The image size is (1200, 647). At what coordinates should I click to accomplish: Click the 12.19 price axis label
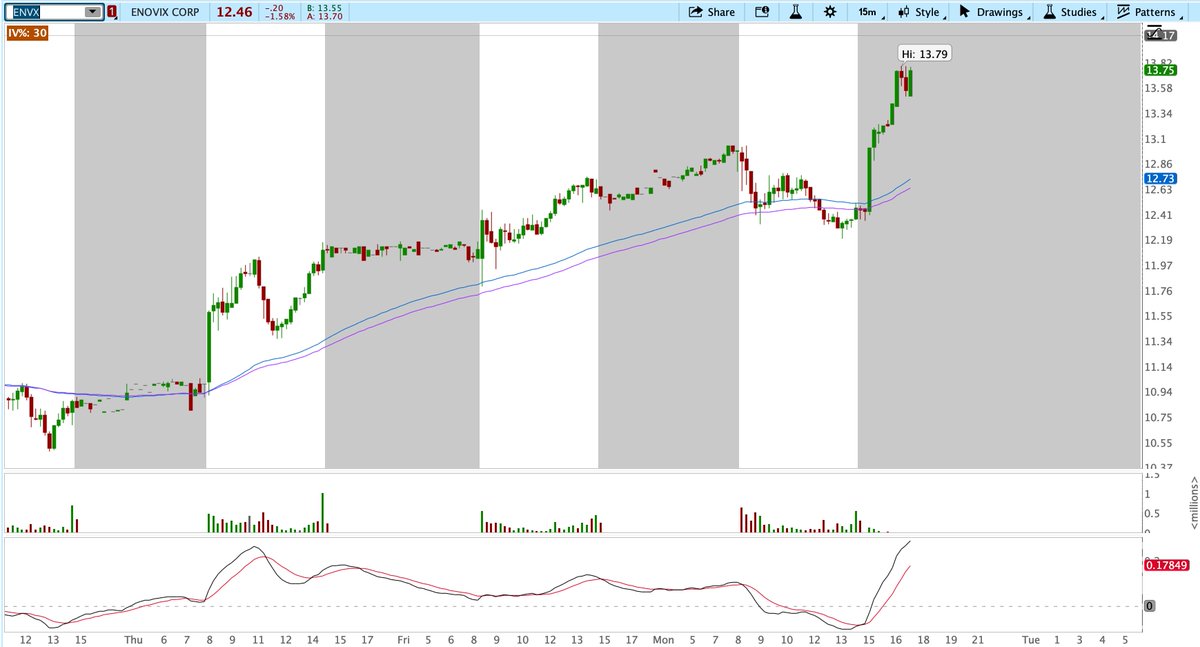(1160, 240)
